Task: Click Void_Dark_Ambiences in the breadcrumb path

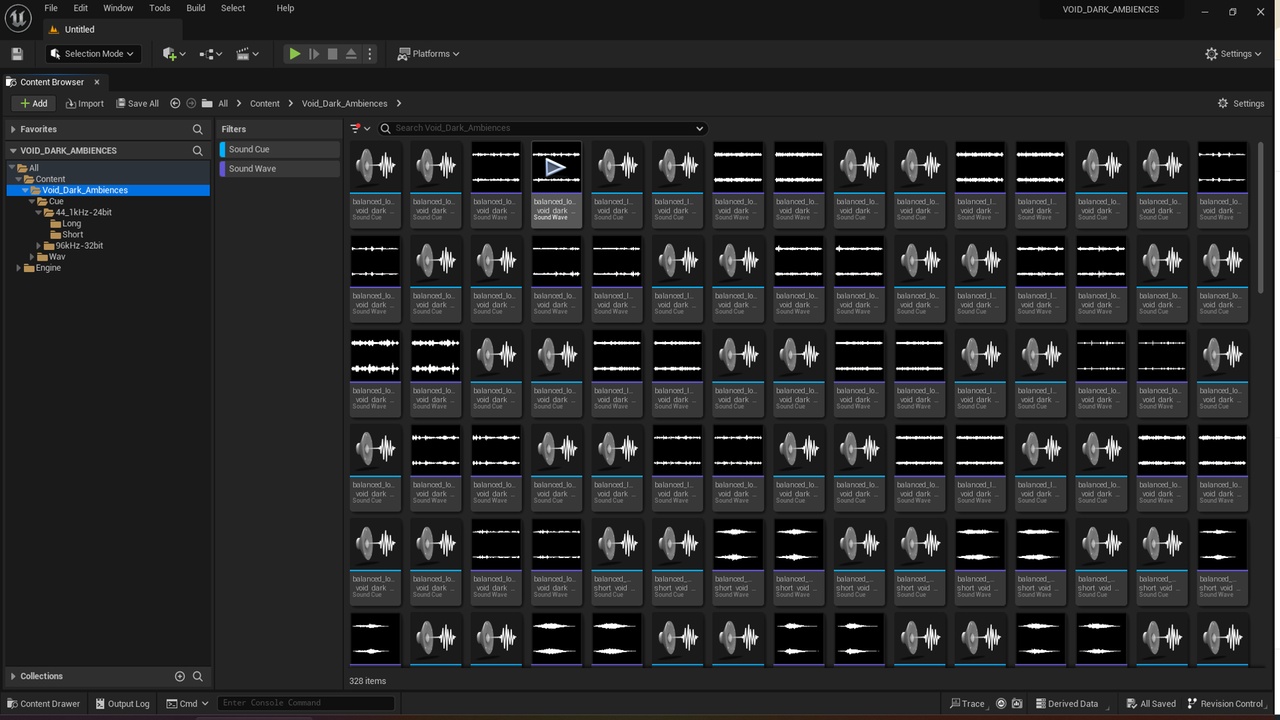Action: click(x=345, y=103)
